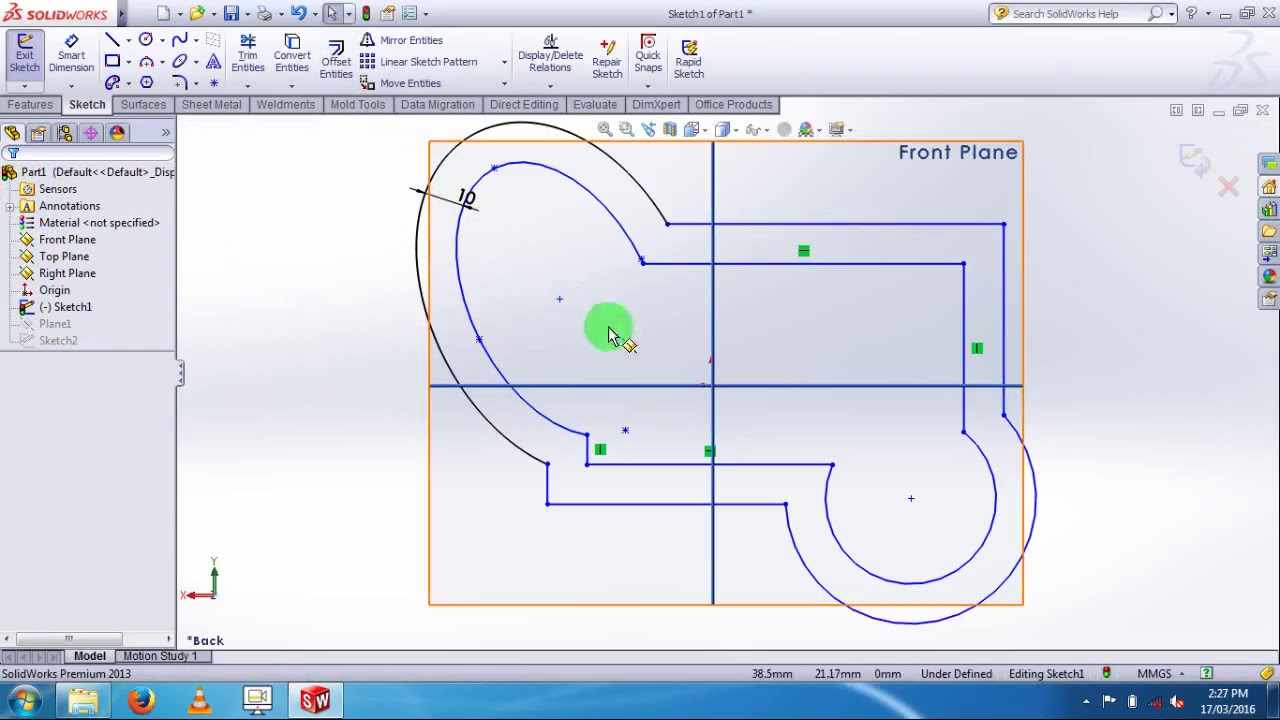Select the Polygon sketch tool

(146, 82)
